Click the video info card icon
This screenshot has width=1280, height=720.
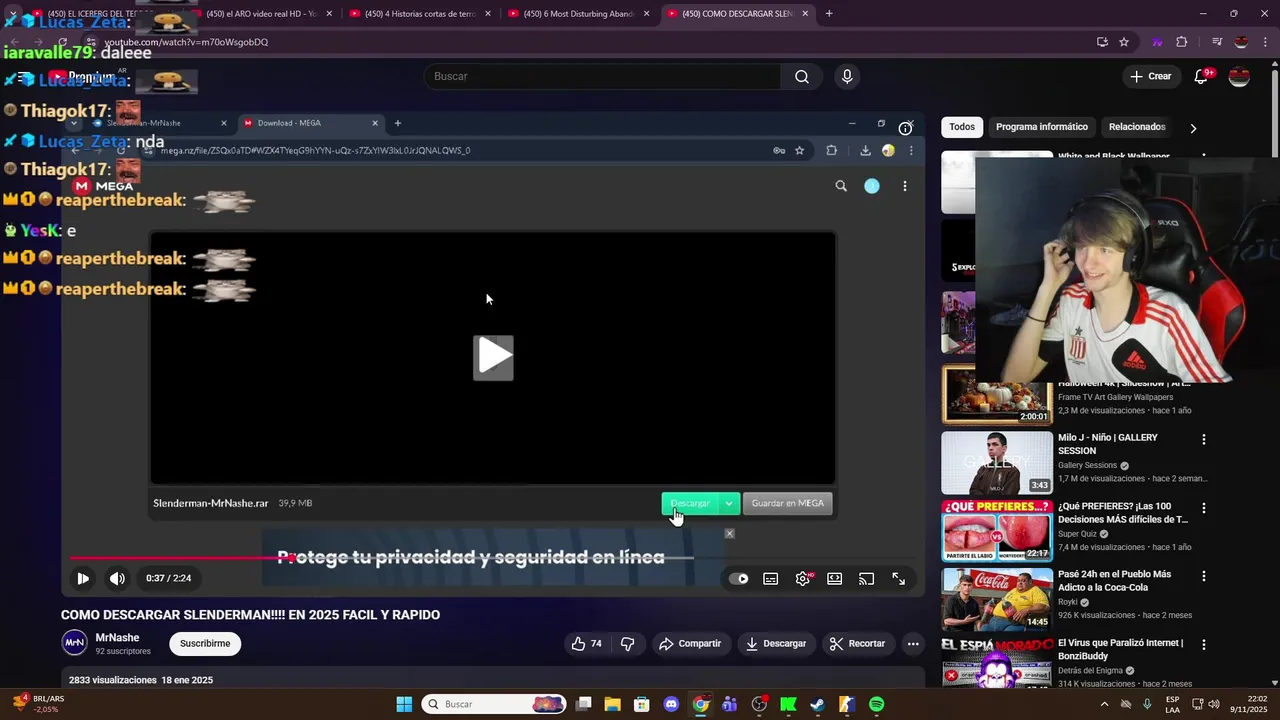click(x=905, y=128)
